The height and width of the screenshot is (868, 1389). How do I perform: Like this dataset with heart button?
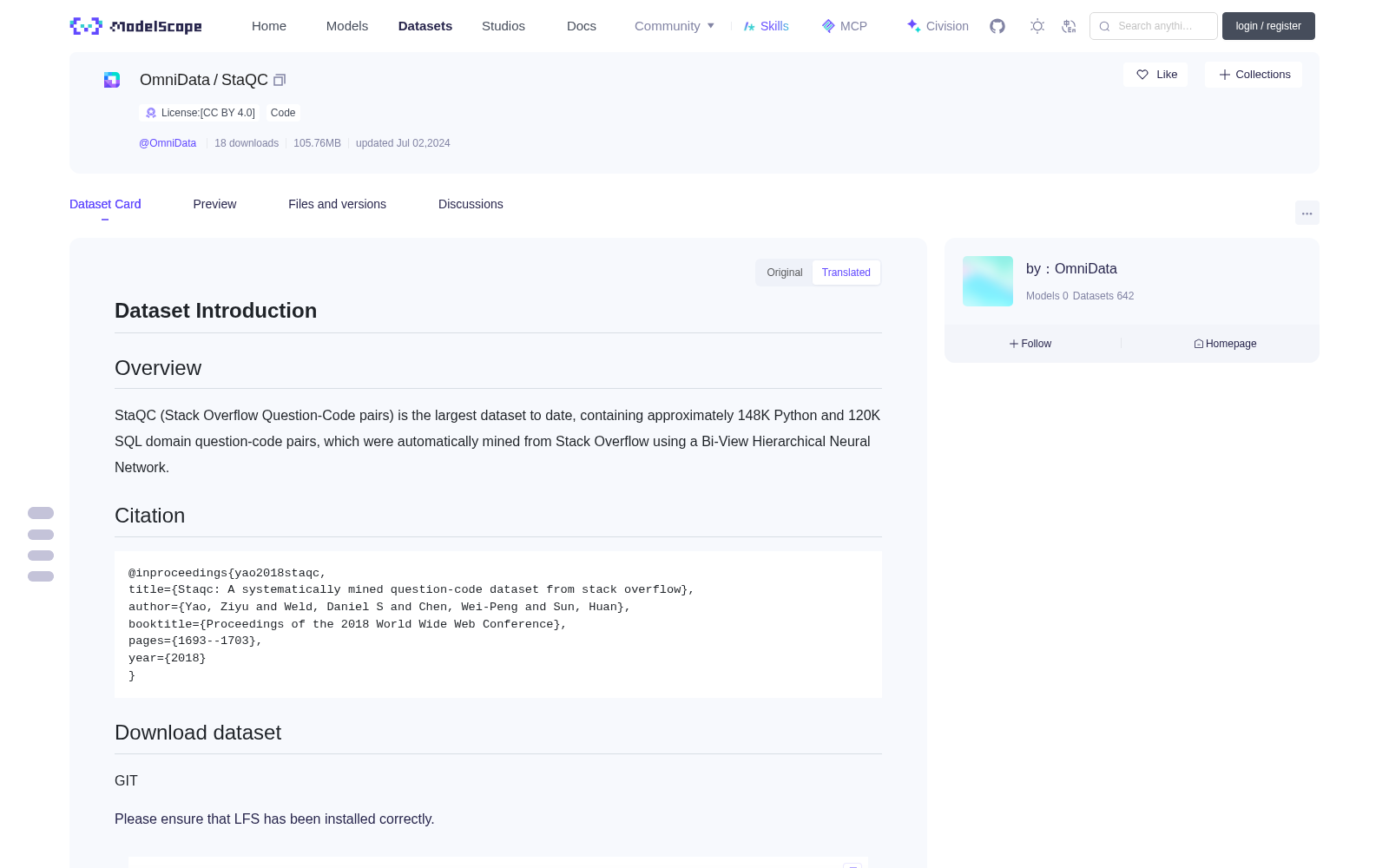click(1156, 75)
